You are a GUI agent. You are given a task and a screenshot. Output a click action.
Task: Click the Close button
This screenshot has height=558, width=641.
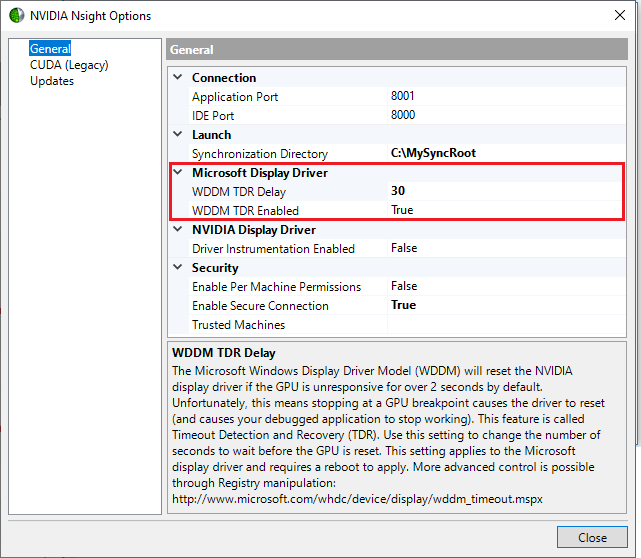point(592,537)
